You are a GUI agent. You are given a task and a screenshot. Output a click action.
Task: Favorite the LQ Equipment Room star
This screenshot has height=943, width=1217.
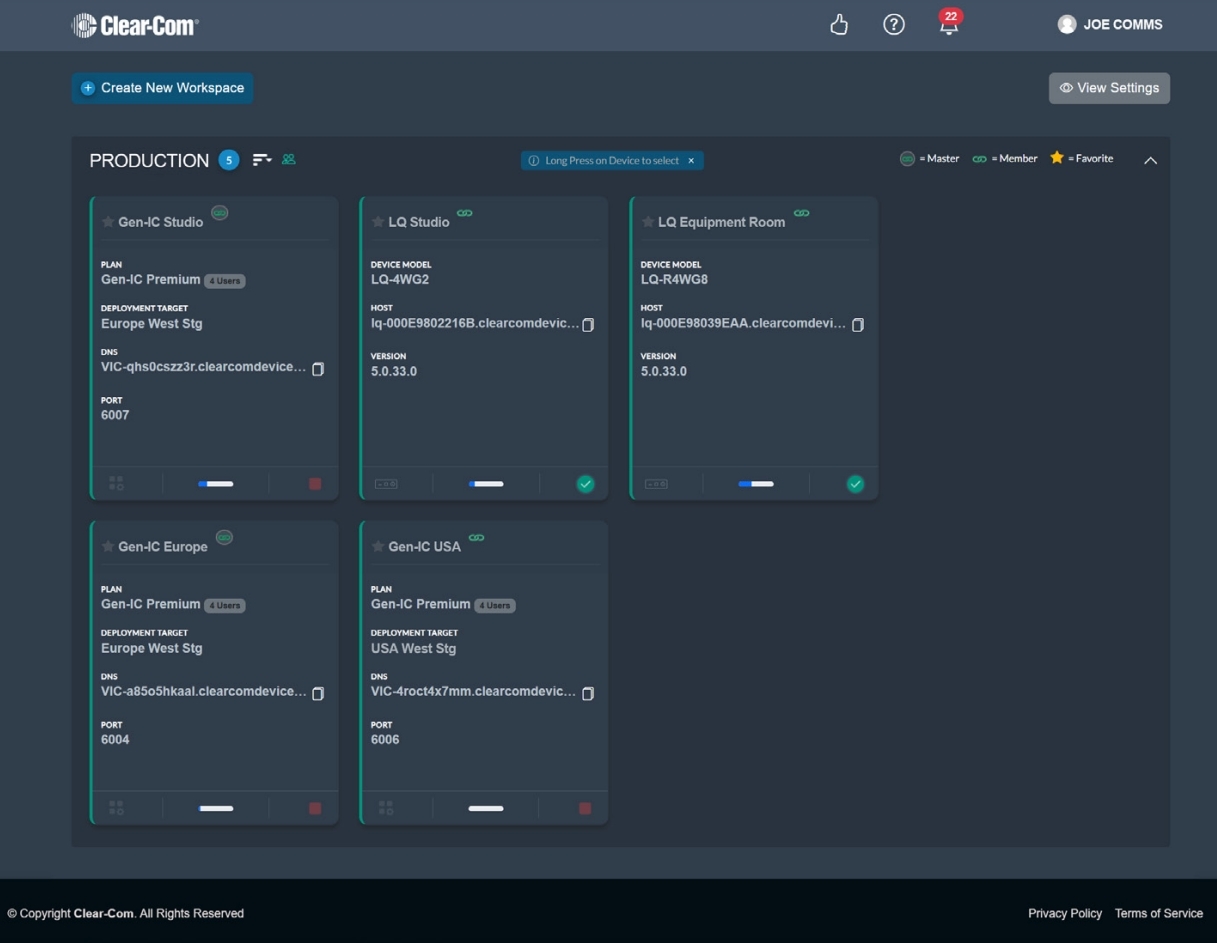click(x=648, y=222)
